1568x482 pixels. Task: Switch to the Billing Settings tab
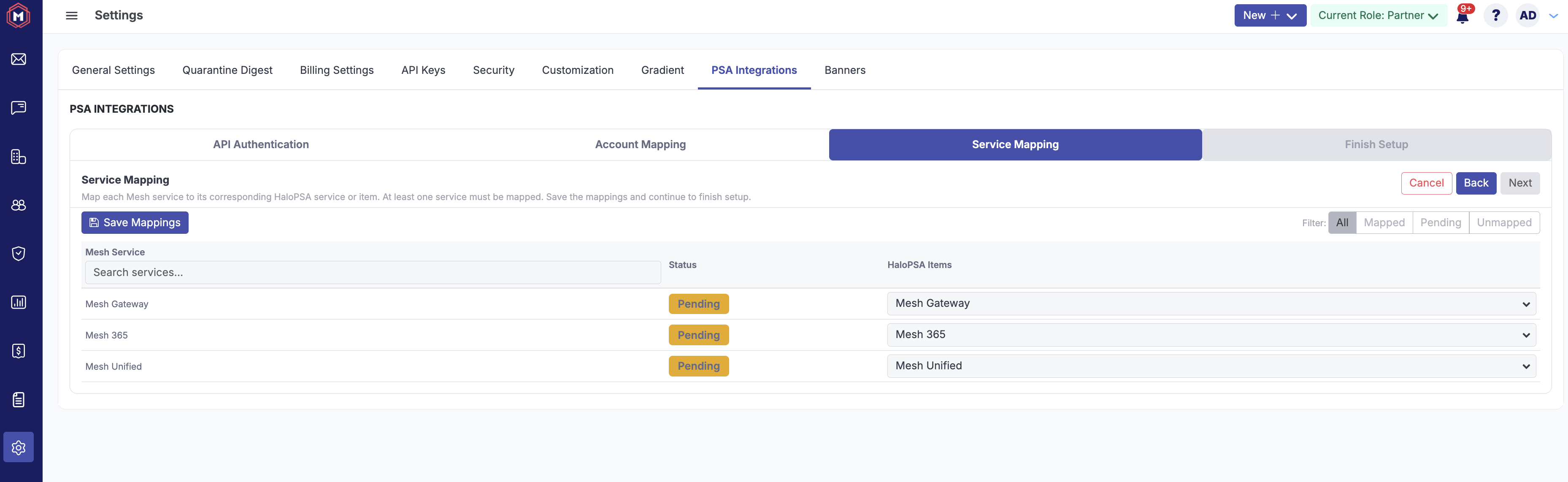[337, 70]
